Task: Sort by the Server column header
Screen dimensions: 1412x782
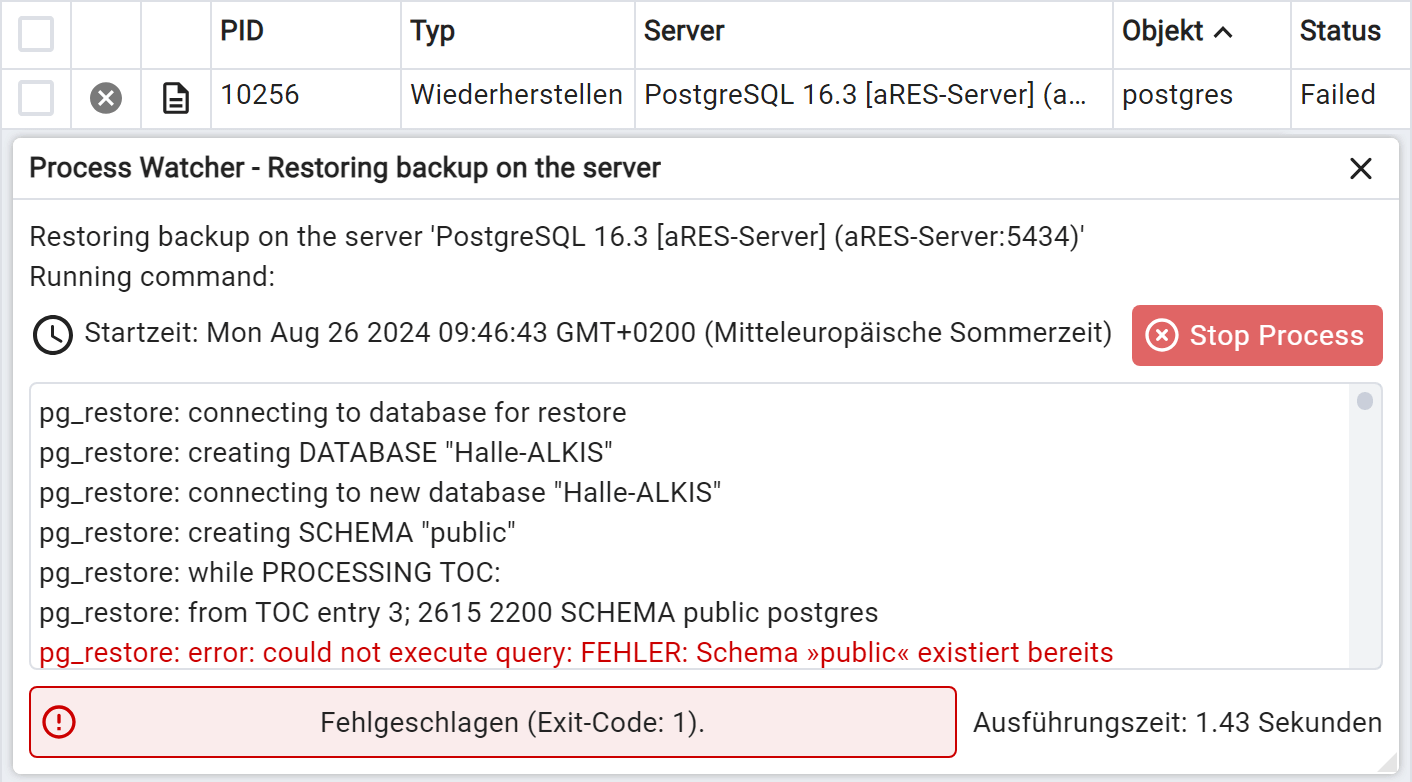Action: [x=684, y=32]
